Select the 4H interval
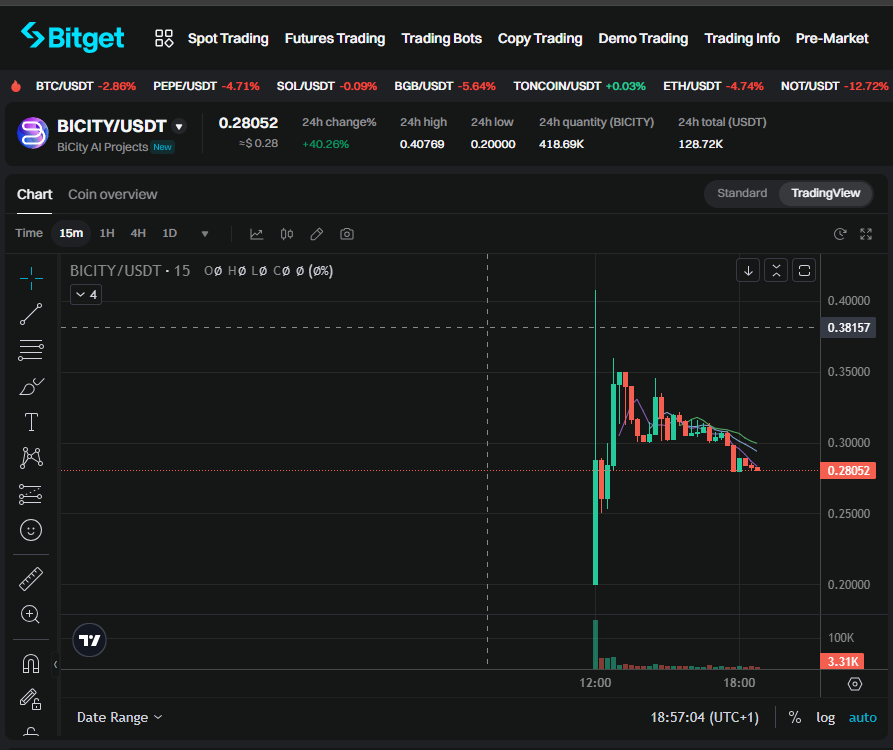Screen dimensions: 893x750 (x=138, y=233)
